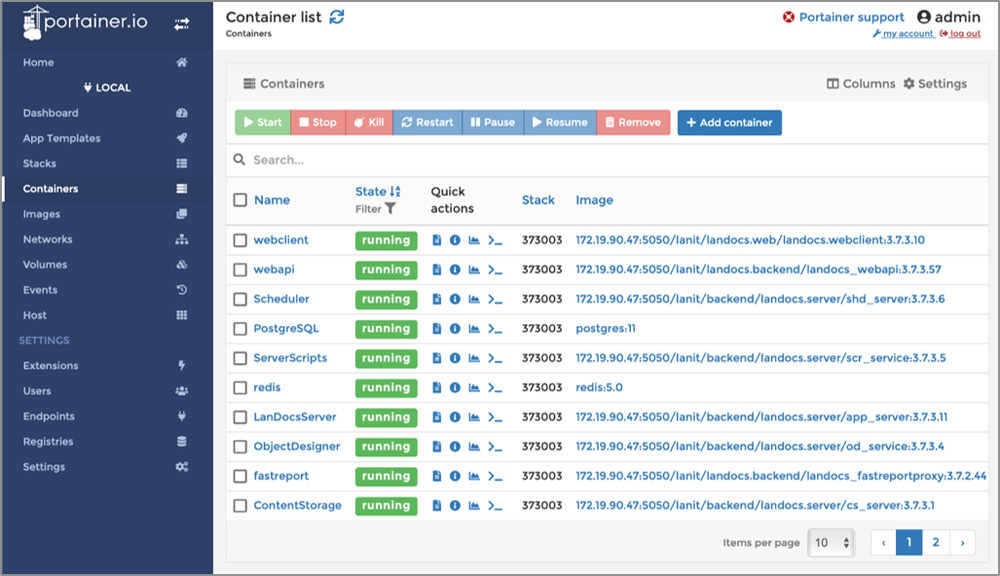Select the fastreport container checkbox

[x=240, y=476]
